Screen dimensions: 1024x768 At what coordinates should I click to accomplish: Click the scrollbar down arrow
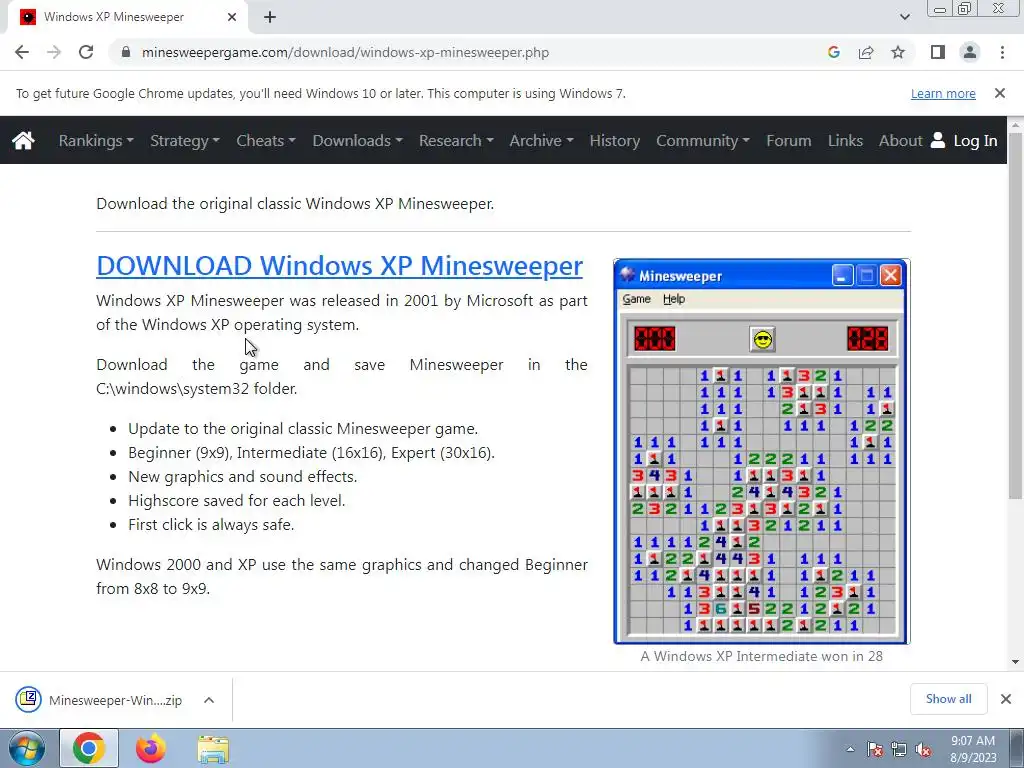click(1015, 662)
